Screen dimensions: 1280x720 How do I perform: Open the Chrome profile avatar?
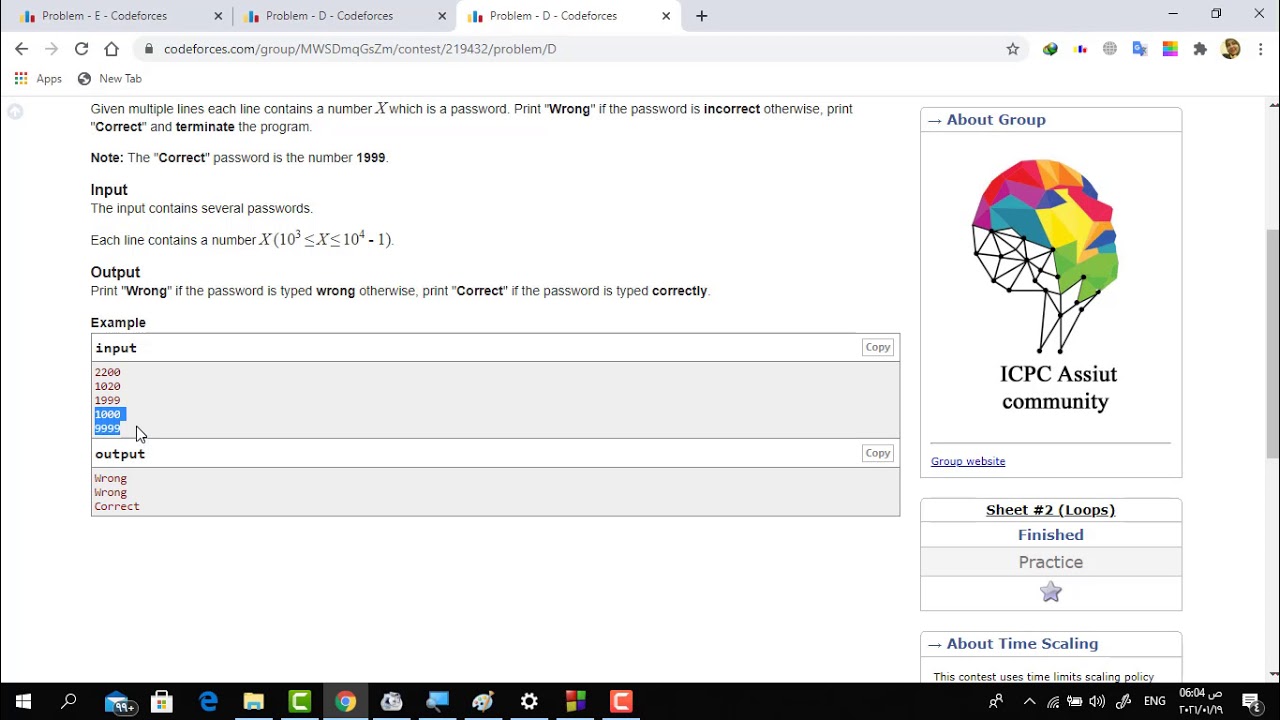(x=1231, y=48)
